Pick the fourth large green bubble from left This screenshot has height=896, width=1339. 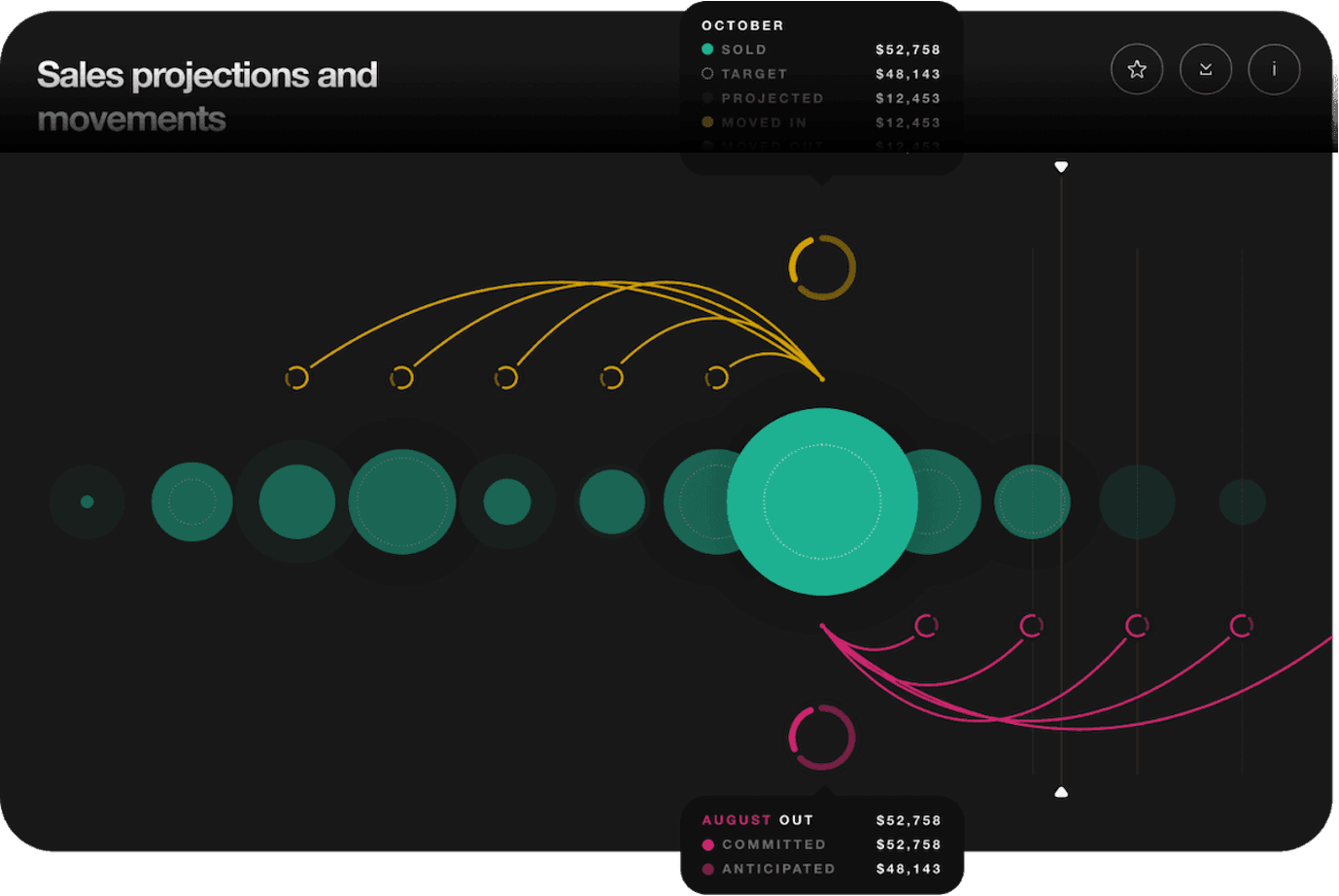[402, 501]
